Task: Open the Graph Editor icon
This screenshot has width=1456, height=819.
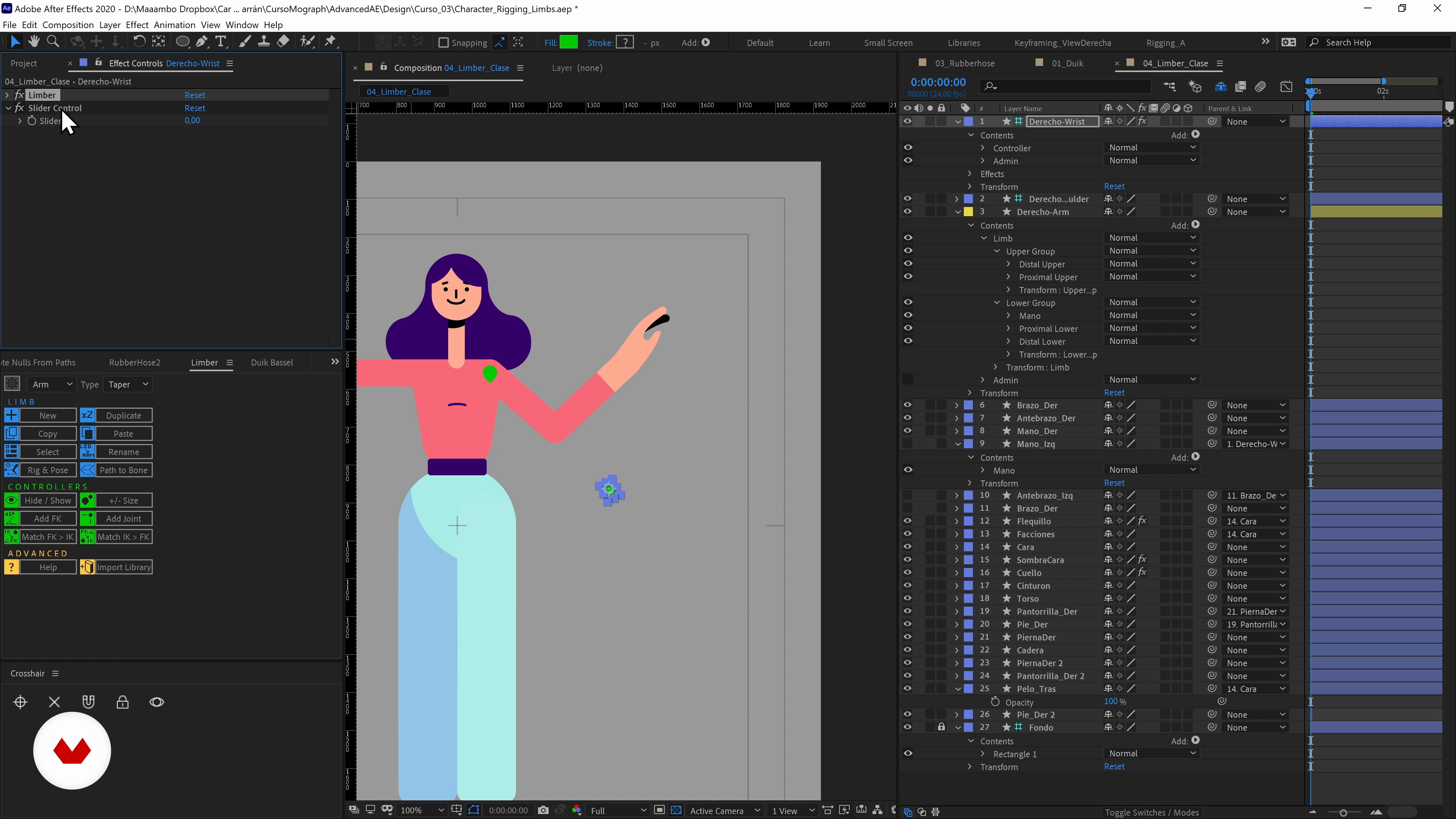Action: tap(1287, 86)
